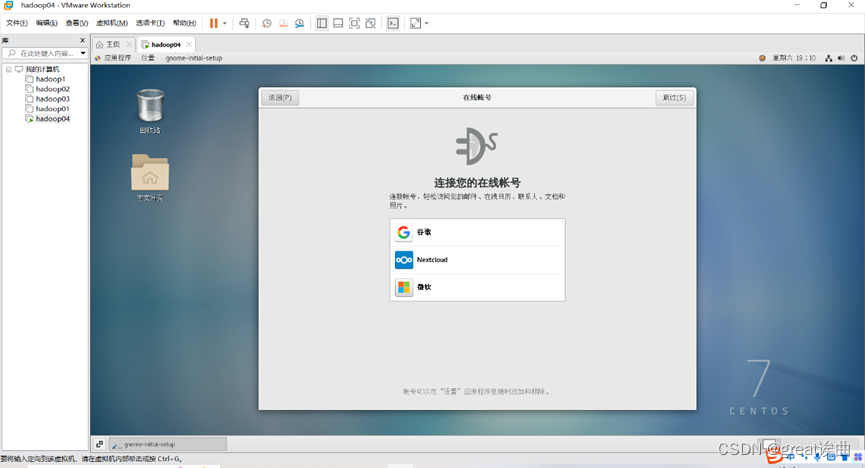Select the hadoop04 tab
Screen dimensions: 865x468
click(x=165, y=44)
